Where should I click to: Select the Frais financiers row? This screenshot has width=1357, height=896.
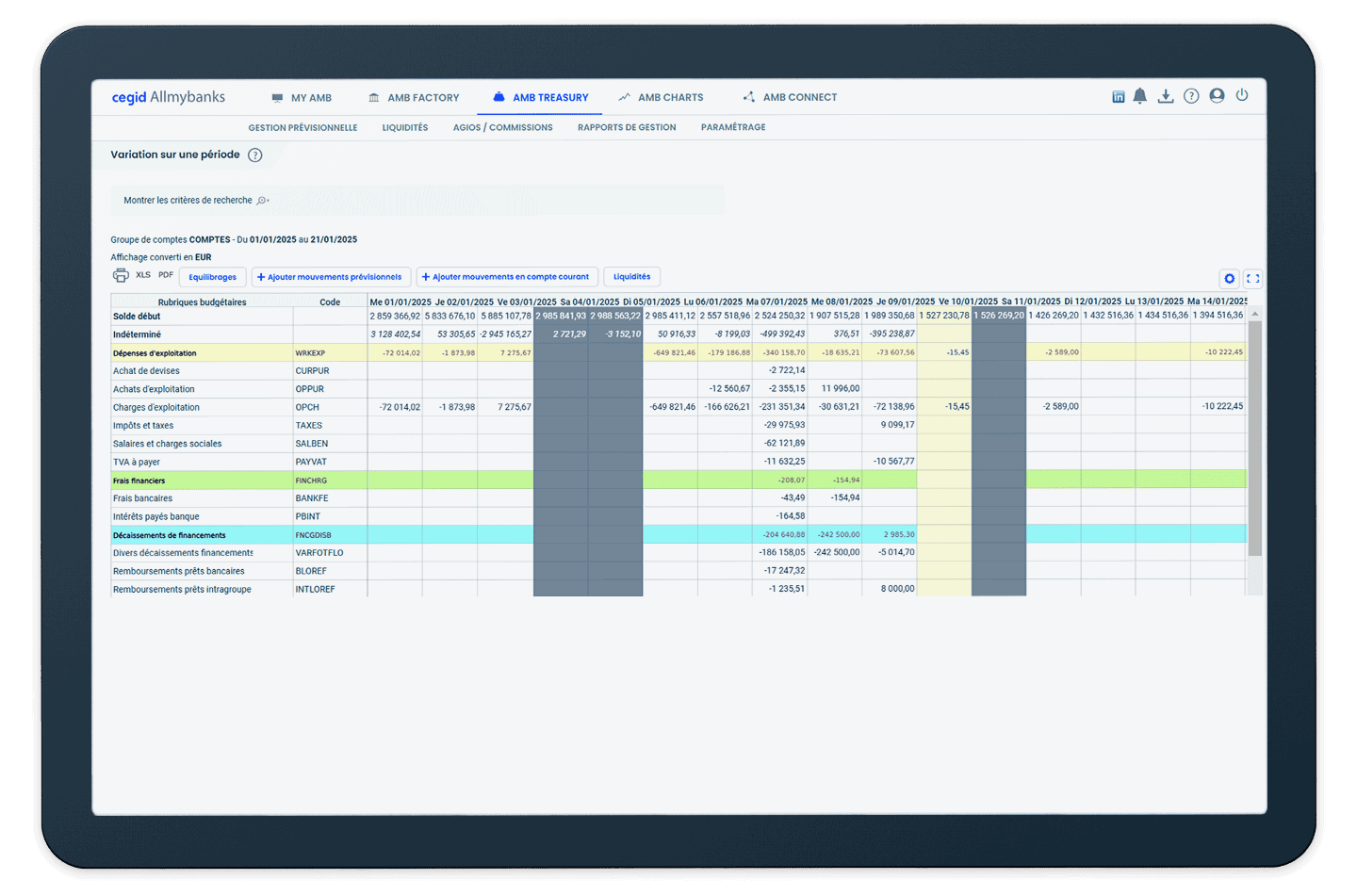point(139,481)
